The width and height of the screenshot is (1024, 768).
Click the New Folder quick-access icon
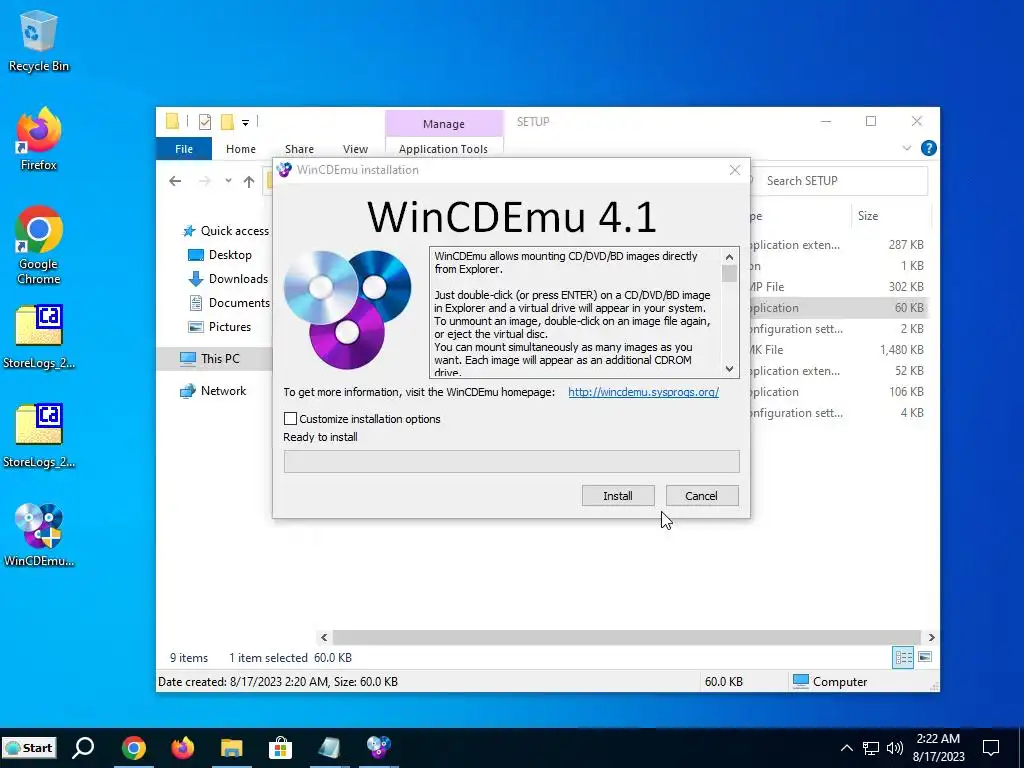click(x=227, y=121)
